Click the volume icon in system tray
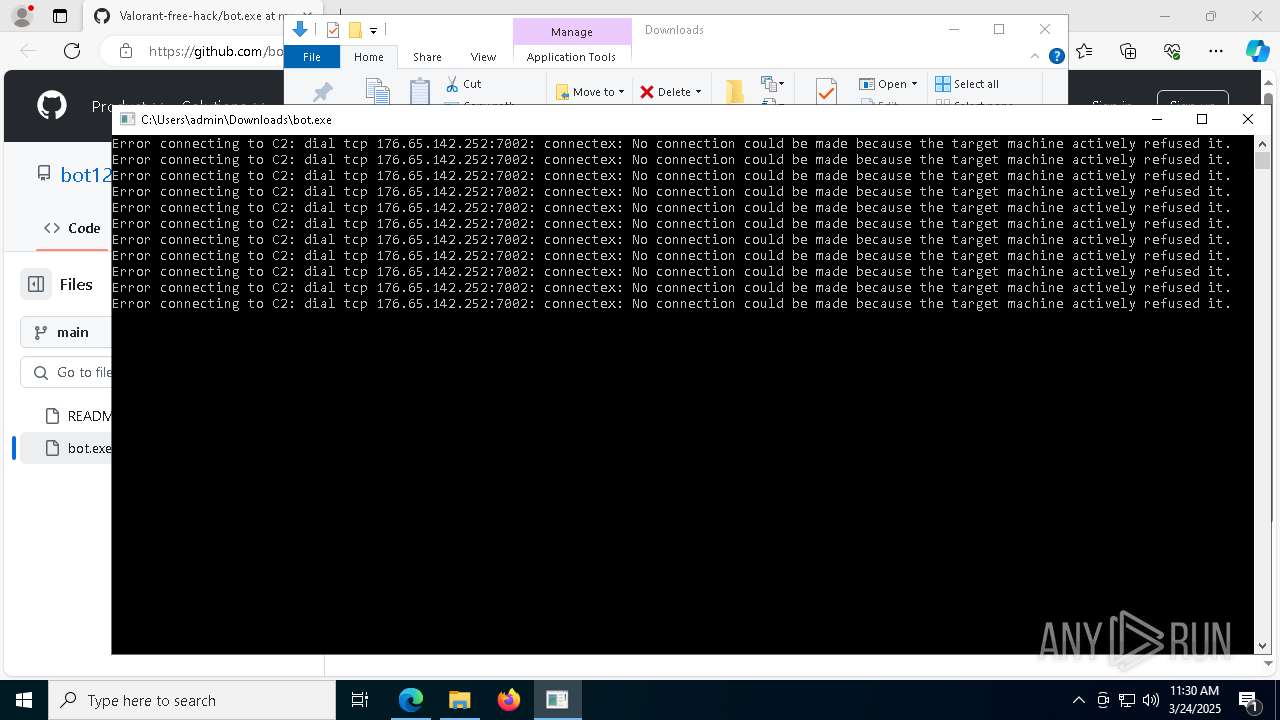The width and height of the screenshot is (1280, 720). point(1150,700)
